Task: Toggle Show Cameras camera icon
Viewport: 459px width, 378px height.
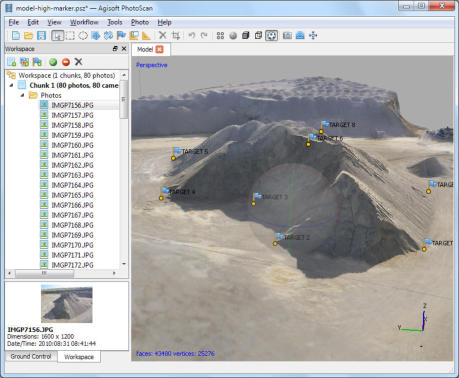Action: 287,35
